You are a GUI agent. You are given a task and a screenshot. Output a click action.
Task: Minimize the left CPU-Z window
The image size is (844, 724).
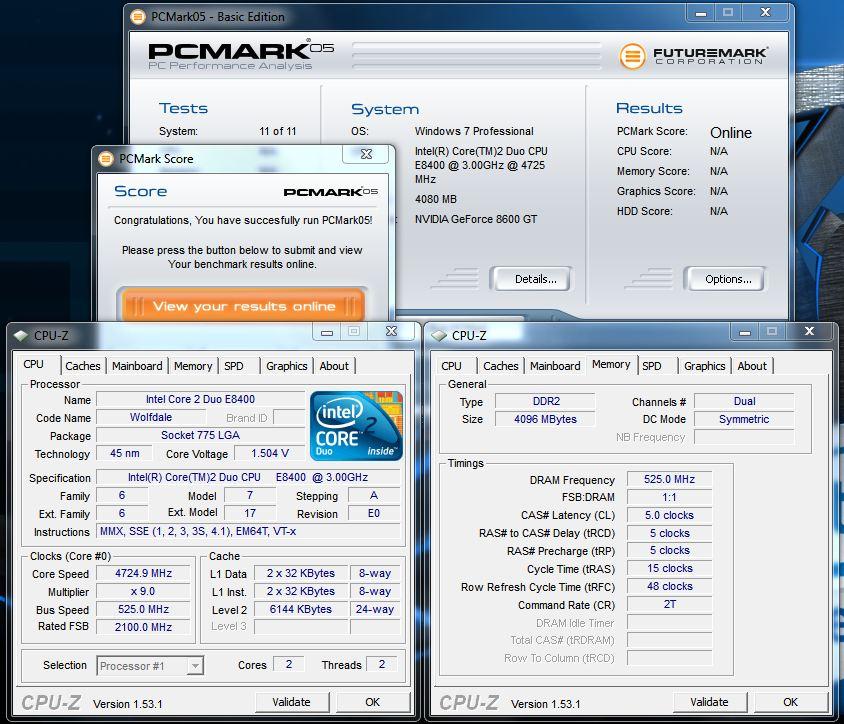point(327,332)
